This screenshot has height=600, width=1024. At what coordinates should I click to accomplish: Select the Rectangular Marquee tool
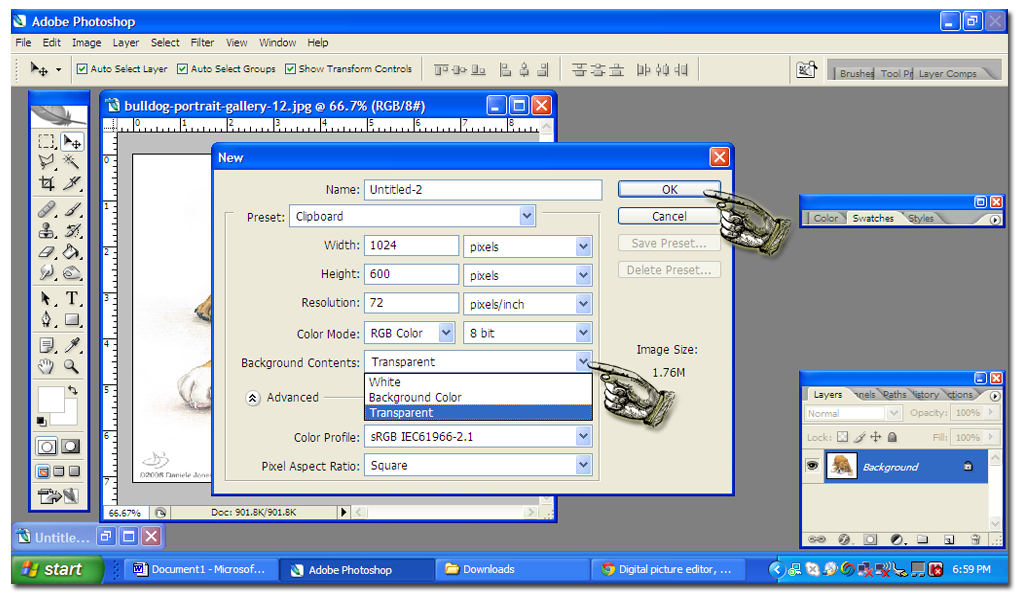coord(46,142)
